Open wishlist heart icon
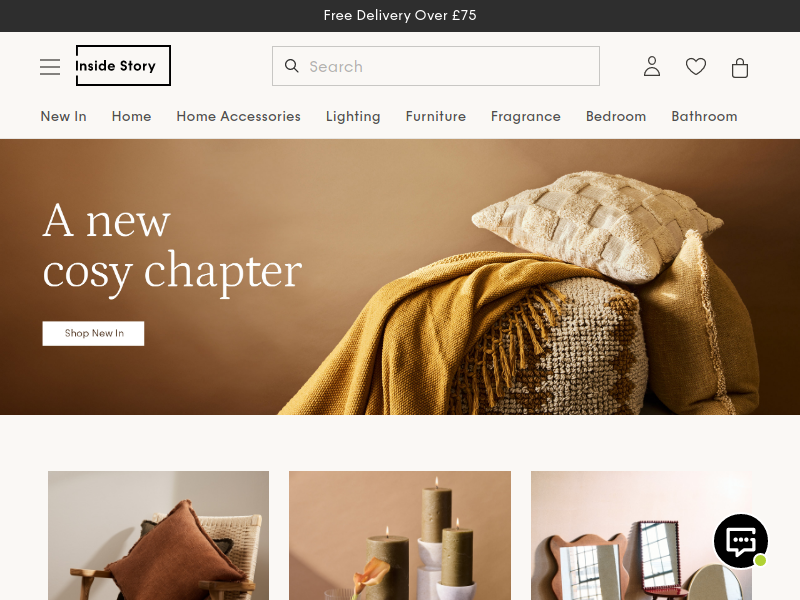The width and height of the screenshot is (800, 600). tap(695, 66)
